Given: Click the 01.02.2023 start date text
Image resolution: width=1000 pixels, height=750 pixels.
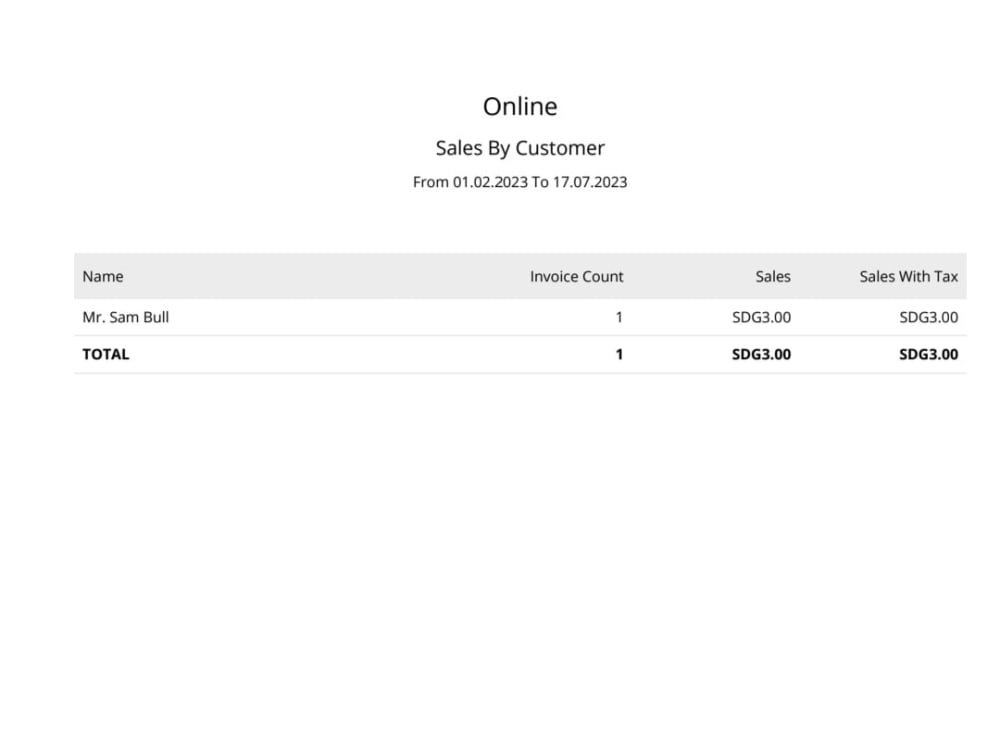Looking at the screenshot, I should tap(490, 182).
